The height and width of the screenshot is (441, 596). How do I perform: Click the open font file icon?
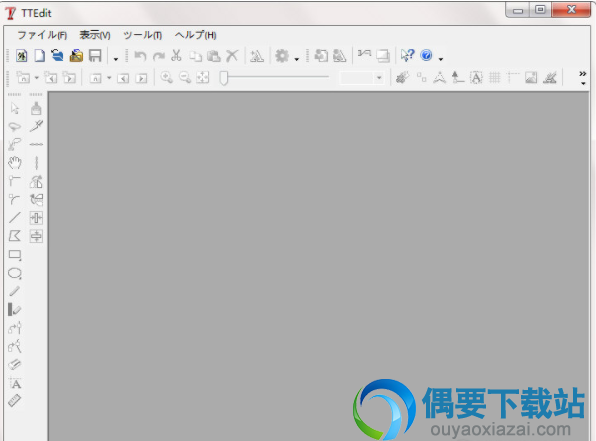(58, 56)
